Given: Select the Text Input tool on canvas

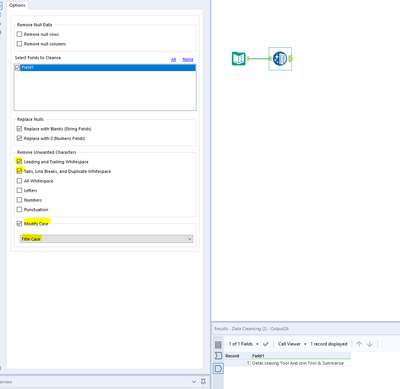Looking at the screenshot, I should (x=239, y=59).
